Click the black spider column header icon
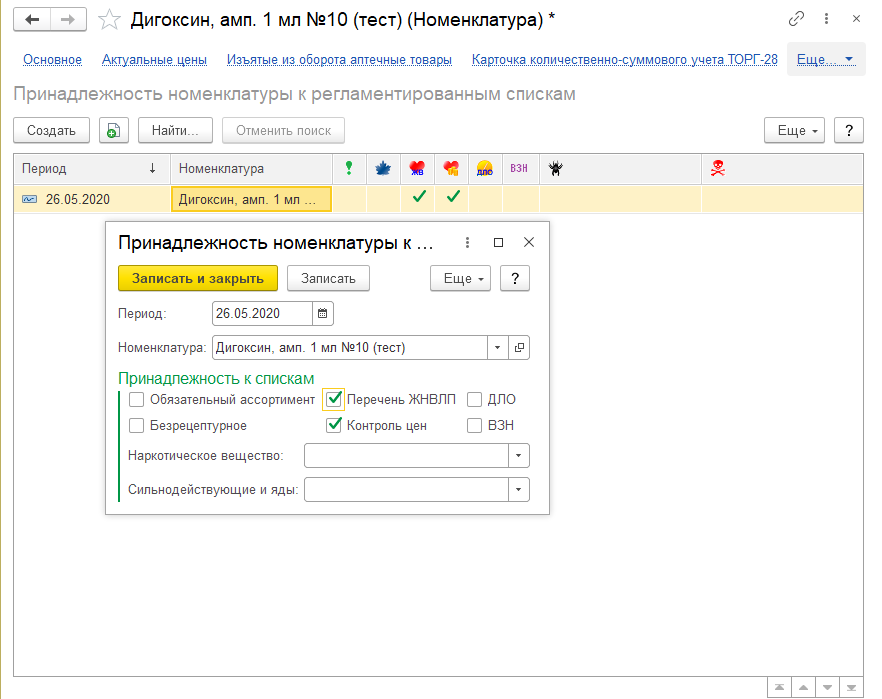 [x=556, y=168]
